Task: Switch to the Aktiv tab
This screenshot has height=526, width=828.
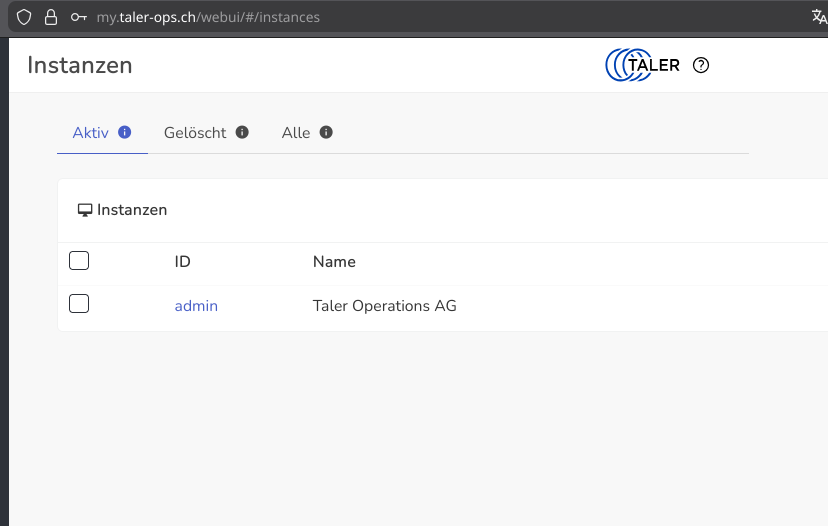Action: point(90,132)
